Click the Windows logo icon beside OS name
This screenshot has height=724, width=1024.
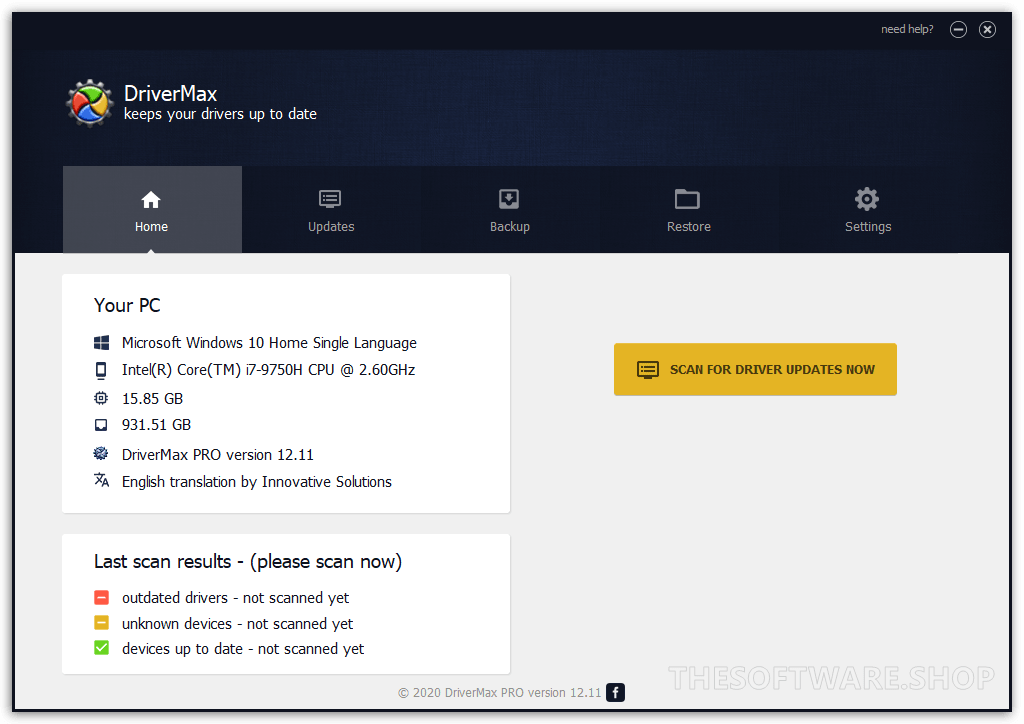tap(101, 343)
